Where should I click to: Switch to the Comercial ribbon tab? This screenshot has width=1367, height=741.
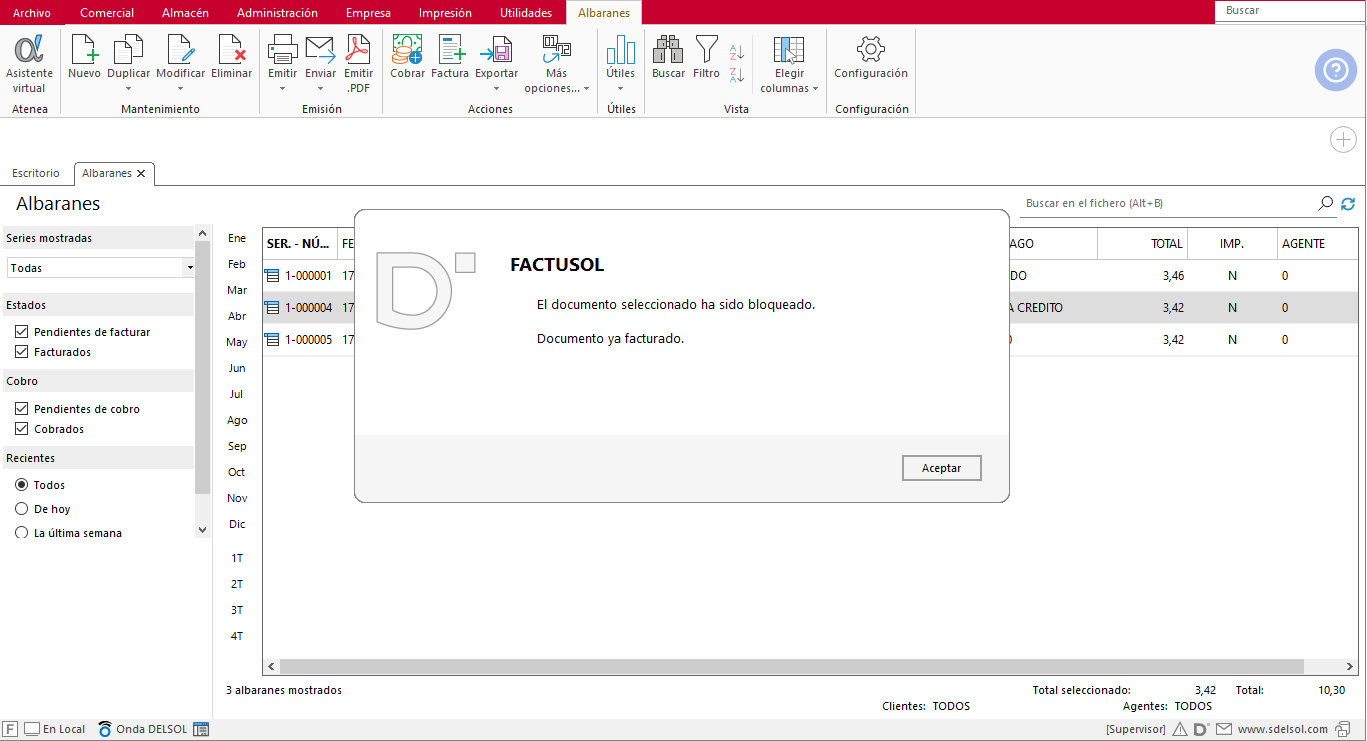pos(107,13)
